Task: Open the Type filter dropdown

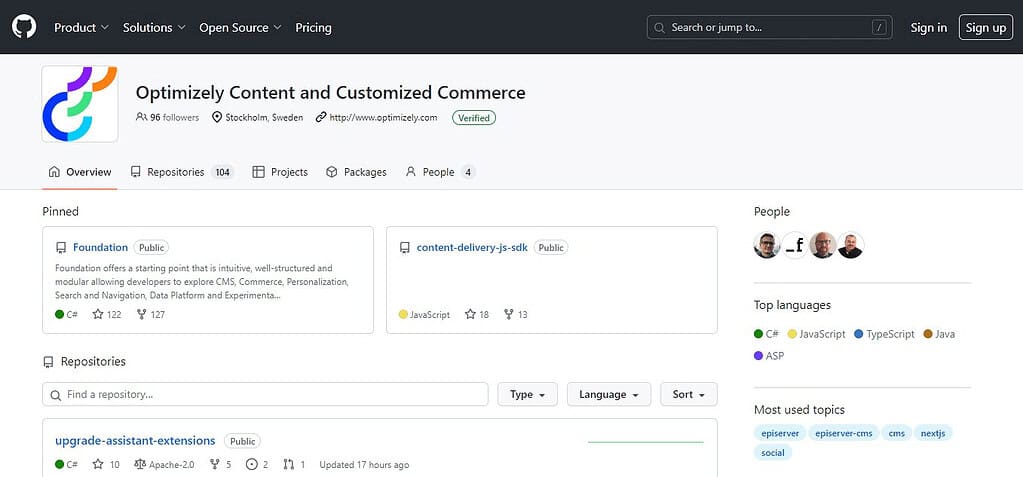Action: point(528,394)
